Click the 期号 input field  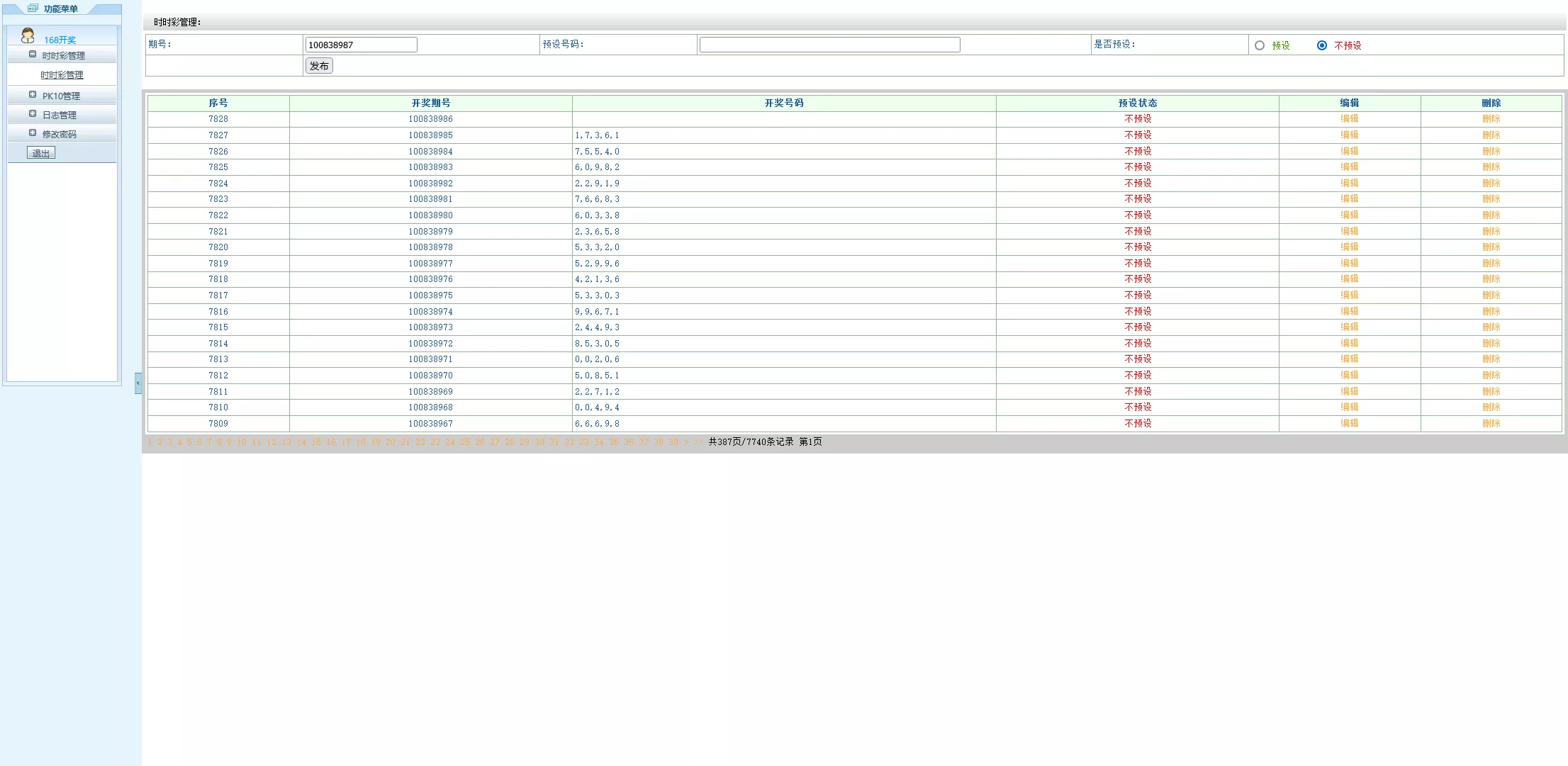tap(361, 45)
